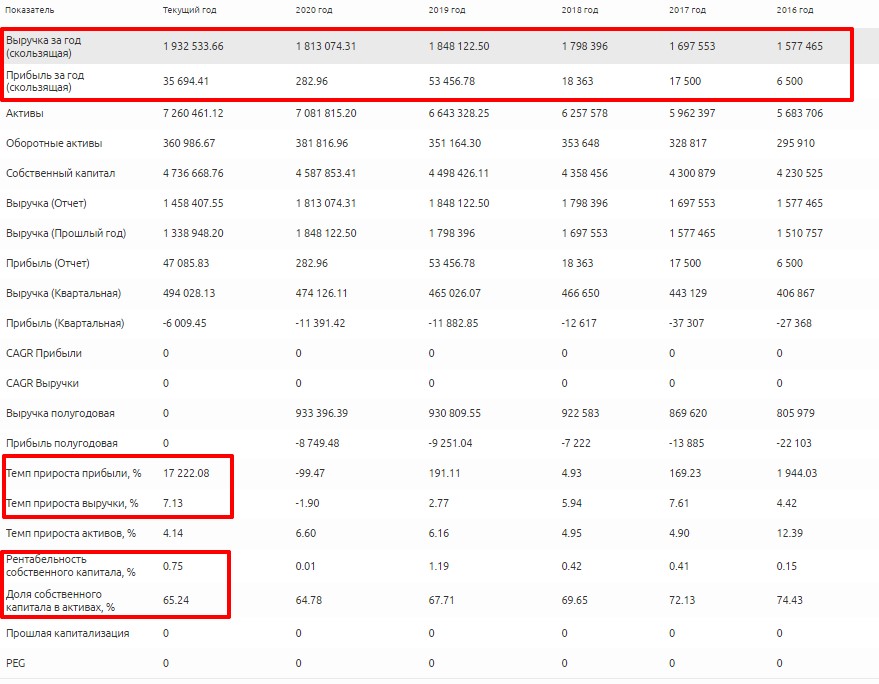Select the "2020 год" column header
Screen dimensions: 879x684
coord(316,10)
